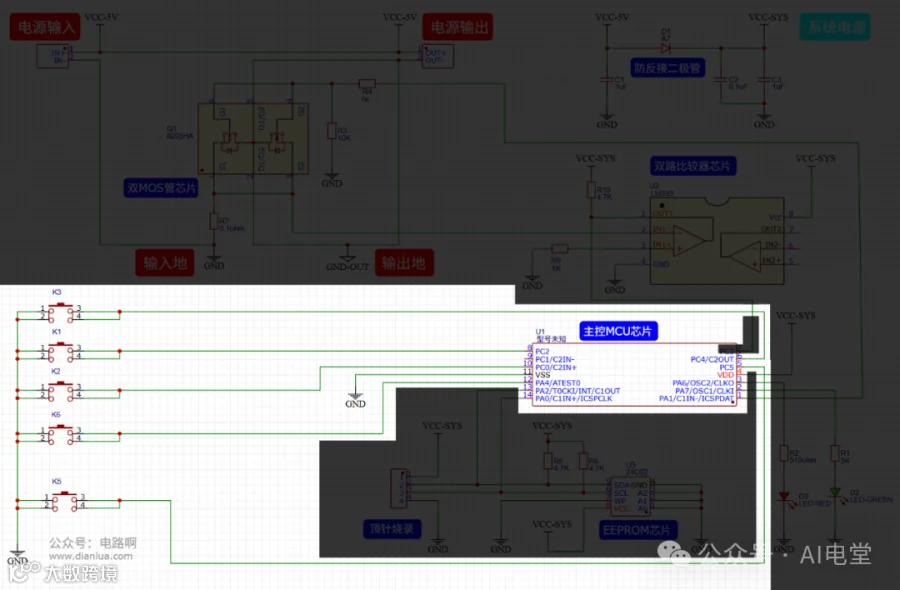
Task: Click resistor R10 4.7K symbol
Action: [x=591, y=190]
